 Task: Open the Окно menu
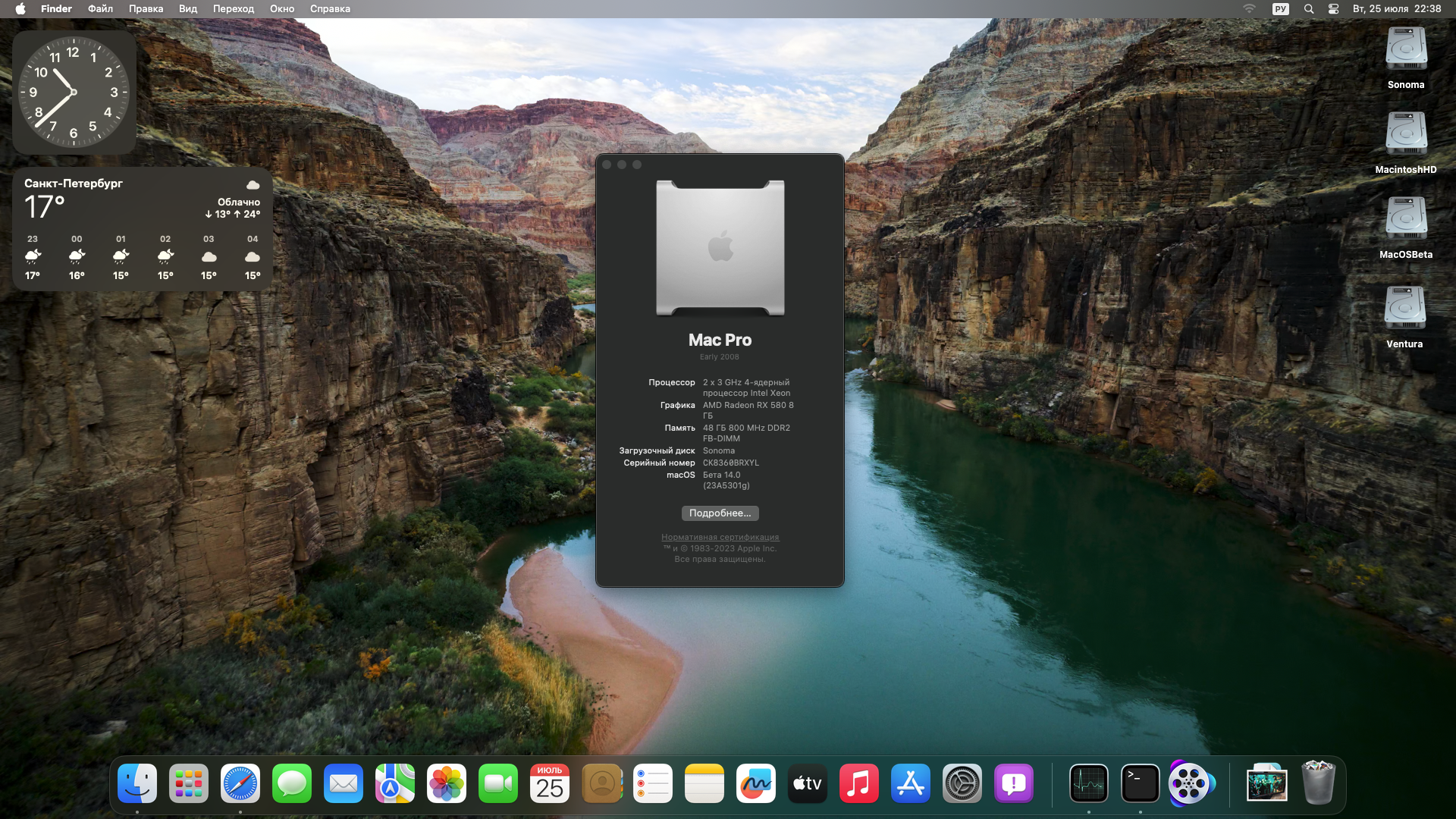[x=282, y=9]
